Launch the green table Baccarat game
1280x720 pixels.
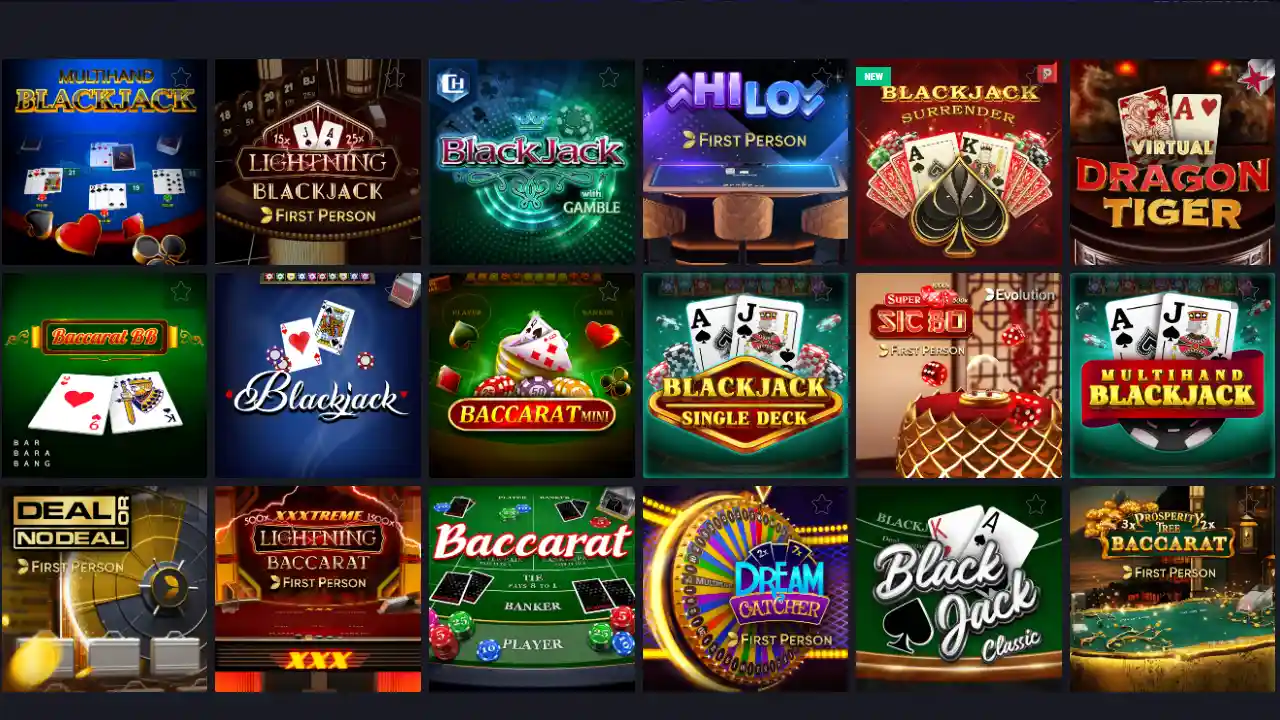click(532, 589)
